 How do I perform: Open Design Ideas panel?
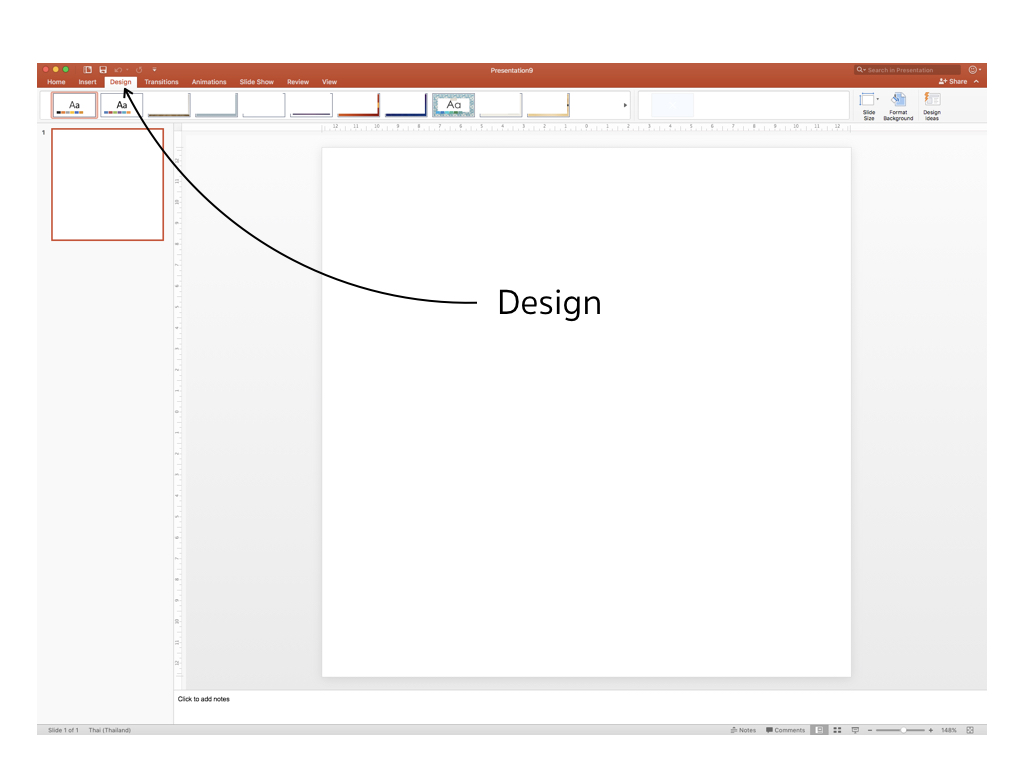[932, 106]
